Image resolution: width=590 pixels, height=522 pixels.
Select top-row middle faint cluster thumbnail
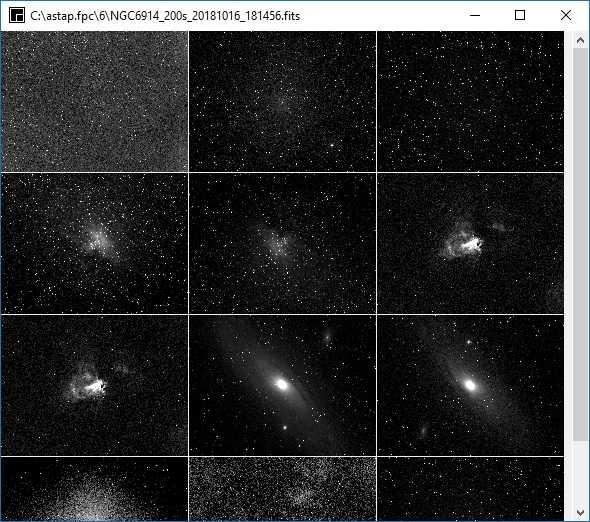click(283, 102)
